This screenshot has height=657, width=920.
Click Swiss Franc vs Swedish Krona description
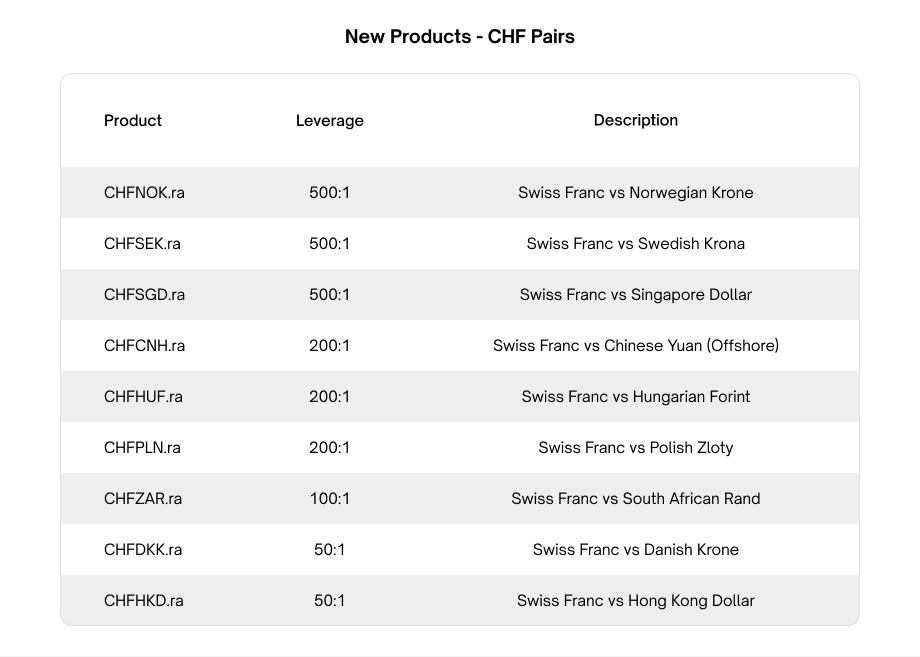click(635, 243)
